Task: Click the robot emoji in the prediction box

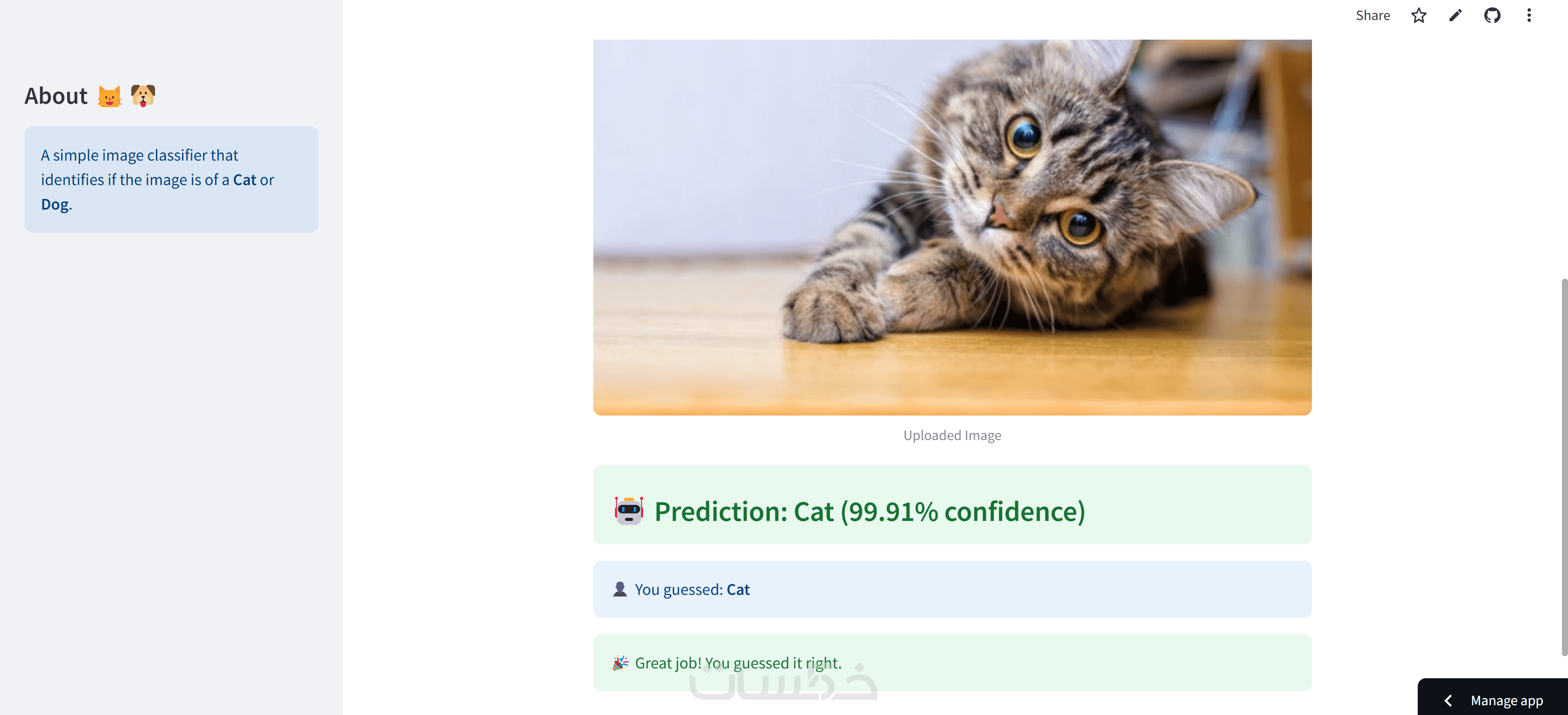Action: click(x=628, y=510)
